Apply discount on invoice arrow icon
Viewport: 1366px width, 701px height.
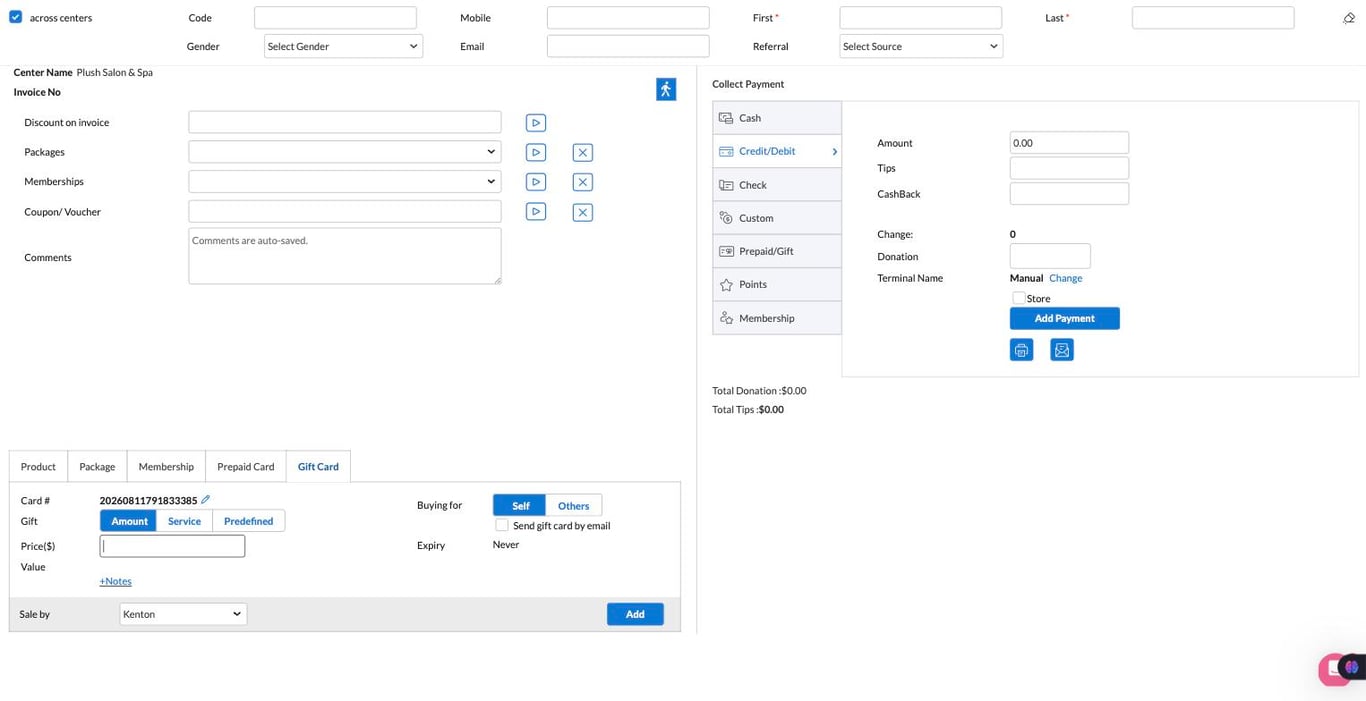tap(536, 123)
